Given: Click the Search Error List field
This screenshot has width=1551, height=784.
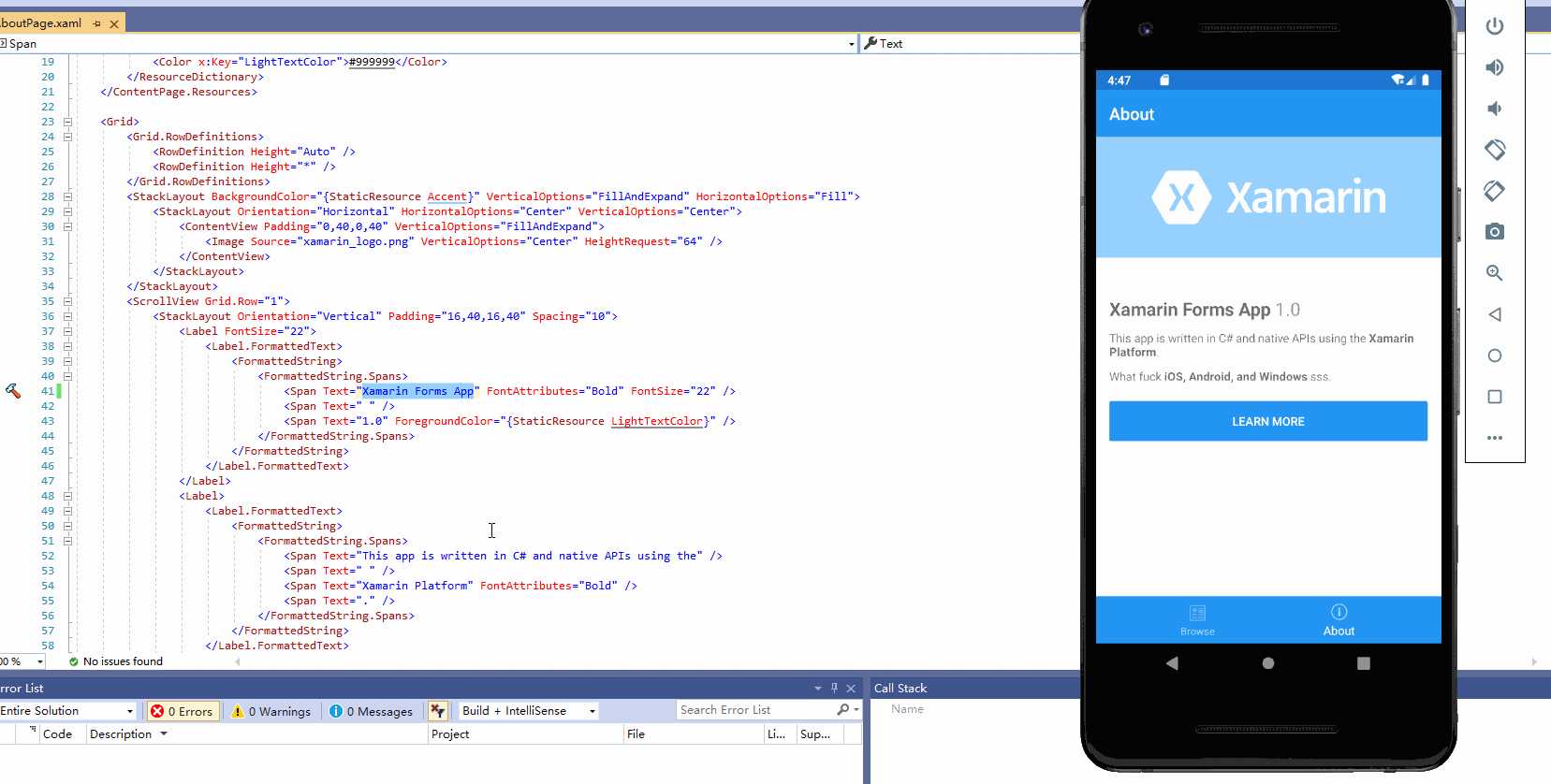Looking at the screenshot, I should point(758,710).
